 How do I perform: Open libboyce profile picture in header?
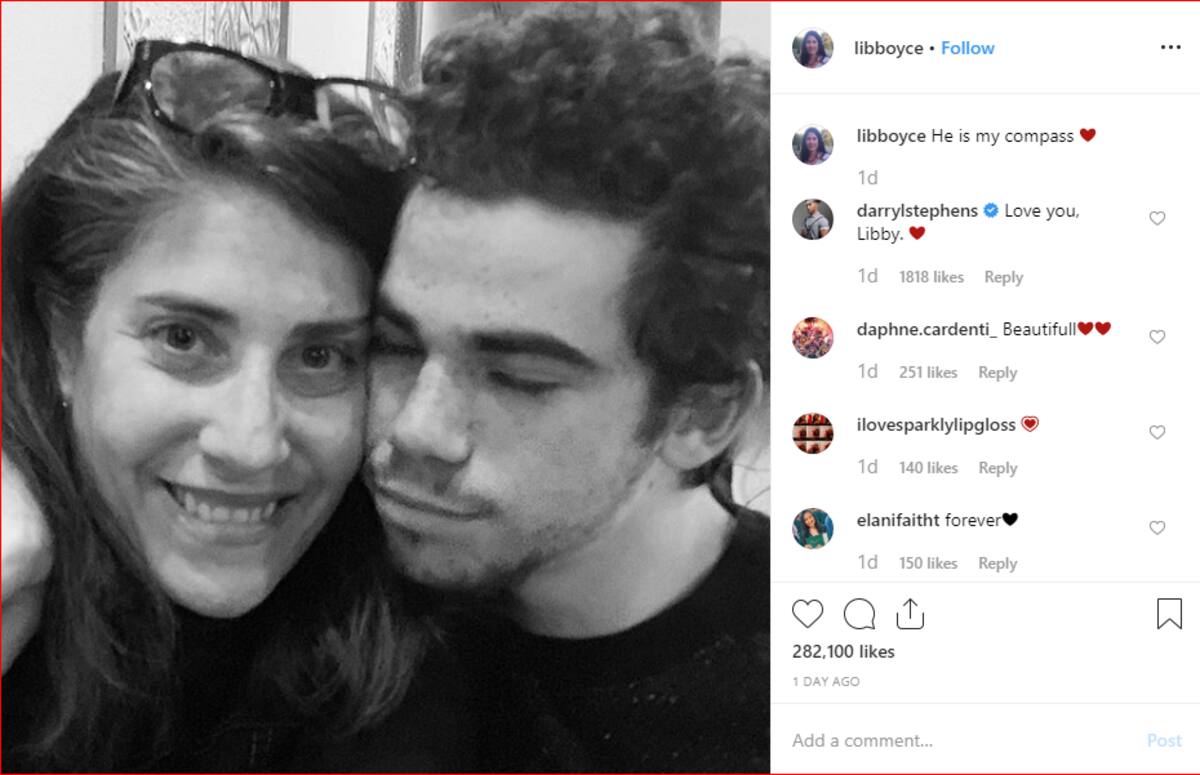pos(813,48)
